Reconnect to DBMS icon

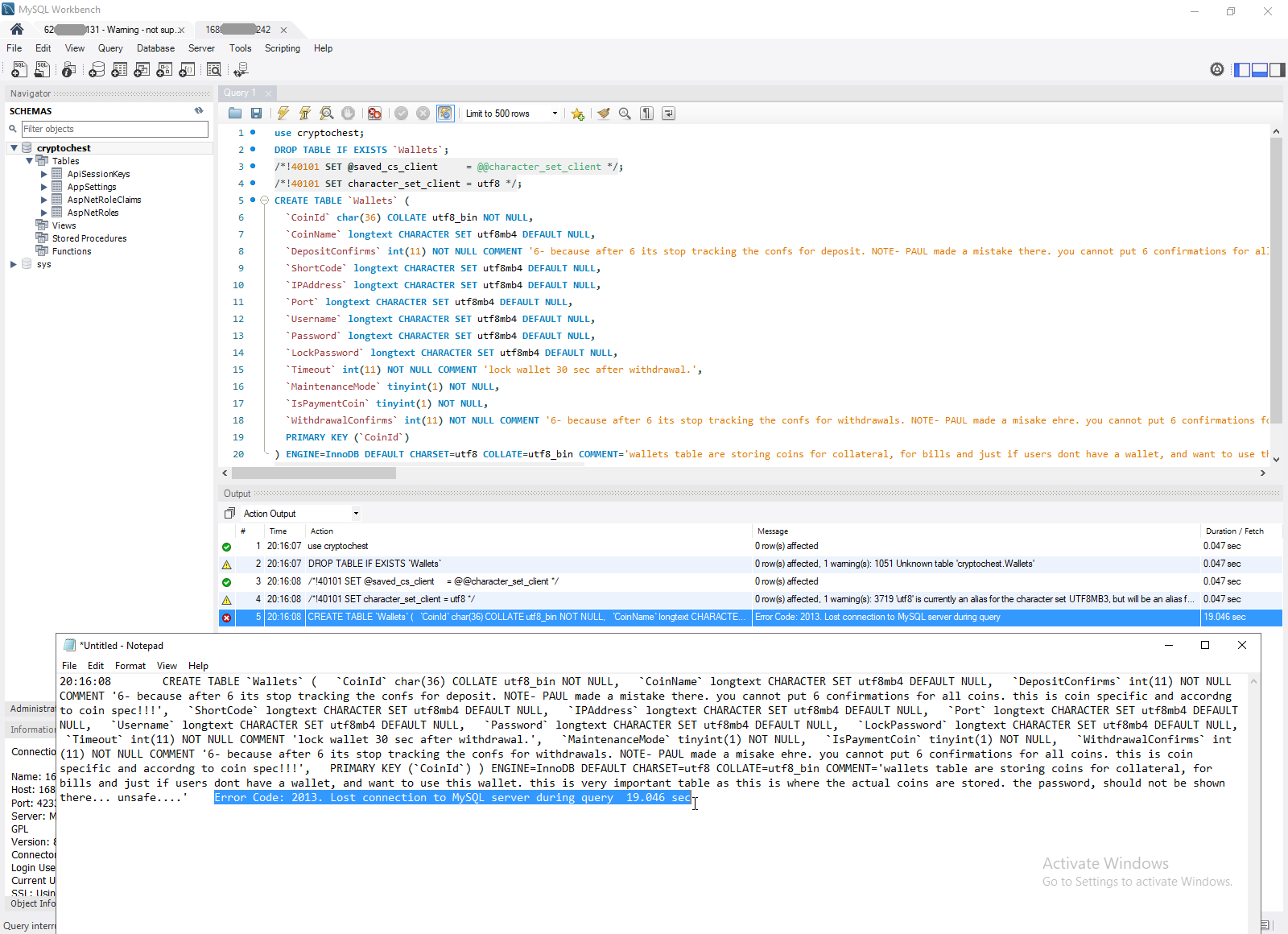coord(241,70)
